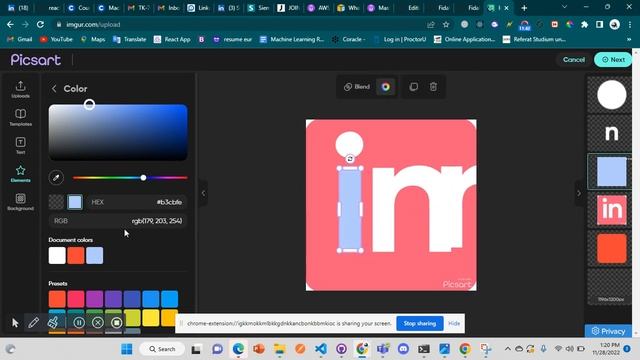Select the letter n layer thumbnail

pyautogui.click(x=611, y=133)
